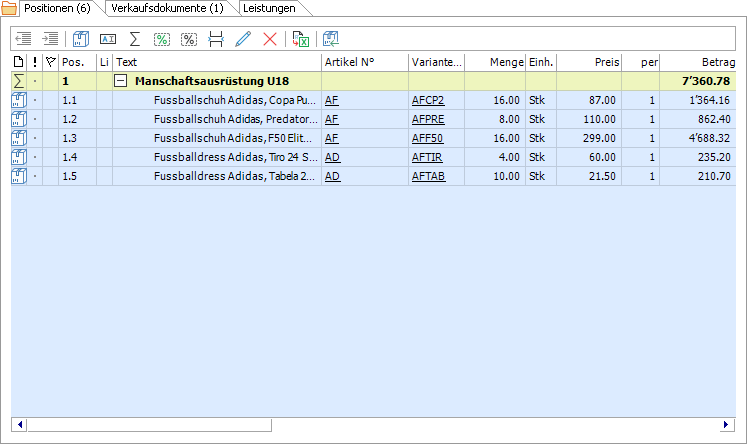The width and height of the screenshot is (747, 444).
Task: Click the green percent discount icon
Action: pyautogui.click(x=162, y=39)
